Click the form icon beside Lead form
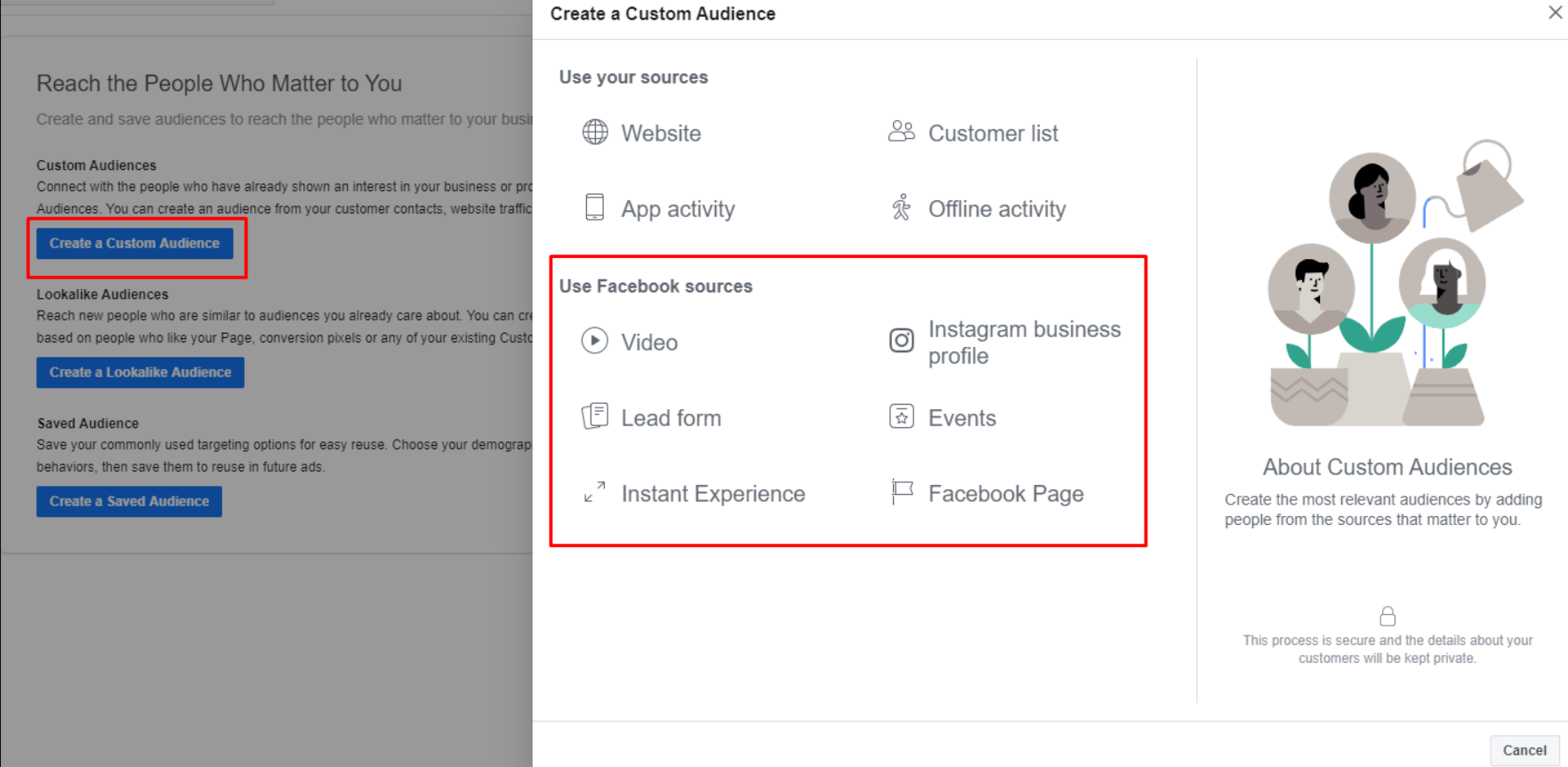1568x767 pixels. (x=594, y=416)
